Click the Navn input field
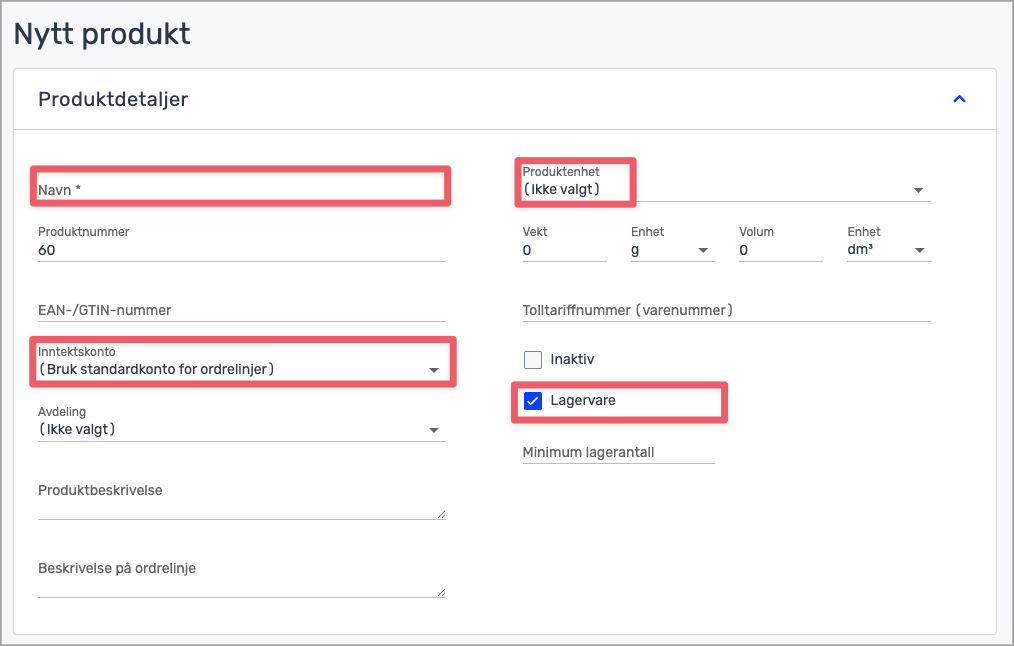 click(240, 188)
